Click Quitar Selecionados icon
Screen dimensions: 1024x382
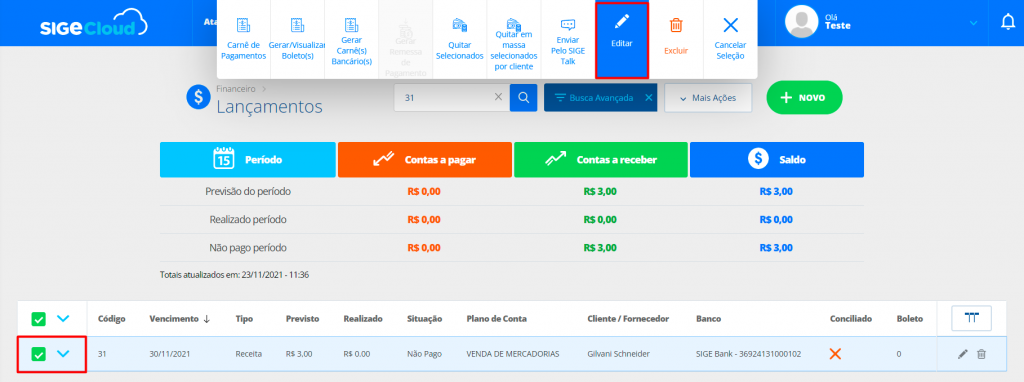(x=460, y=25)
